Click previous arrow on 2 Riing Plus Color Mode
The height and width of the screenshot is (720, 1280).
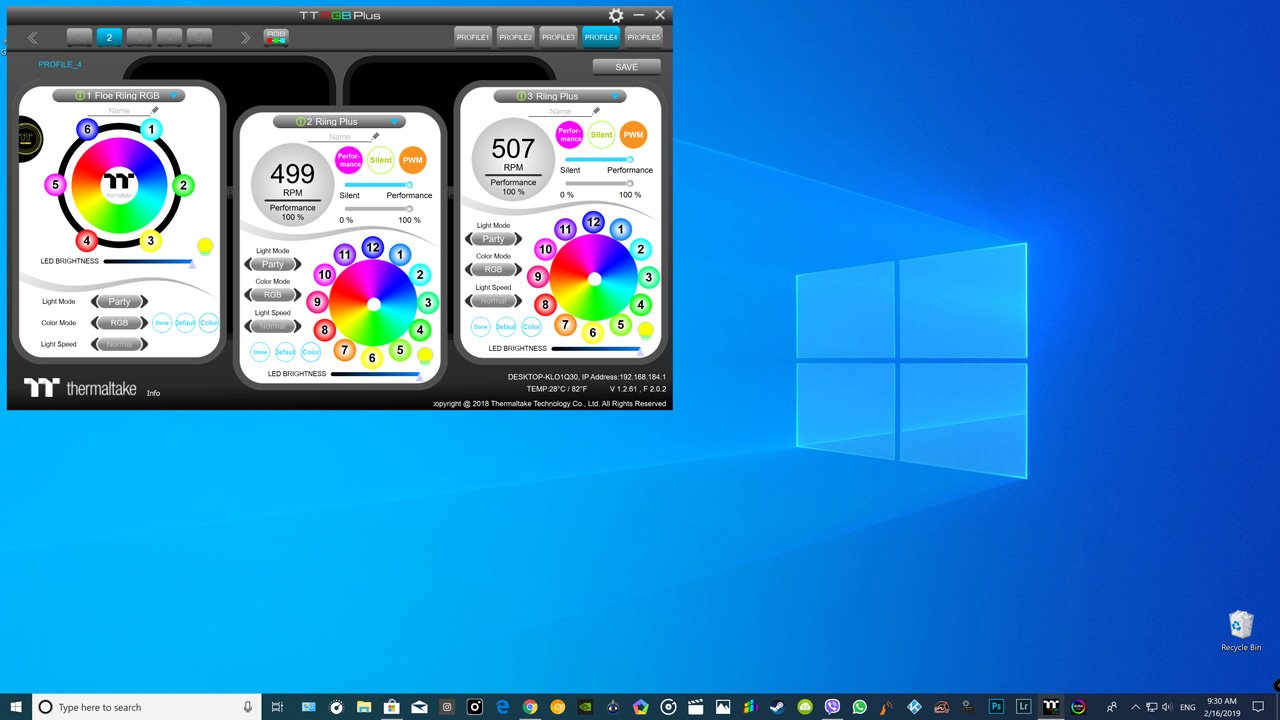point(249,295)
